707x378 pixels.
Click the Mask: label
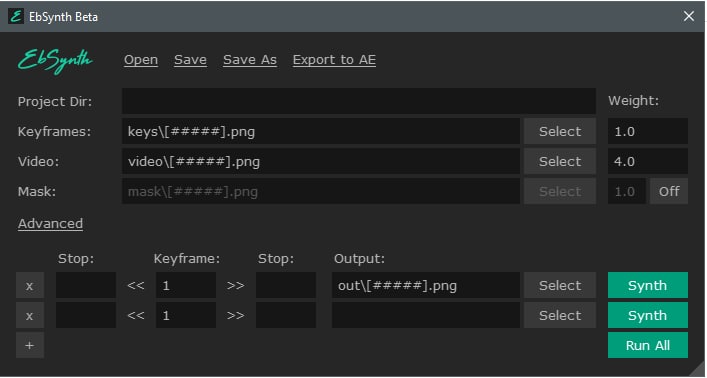(37, 191)
